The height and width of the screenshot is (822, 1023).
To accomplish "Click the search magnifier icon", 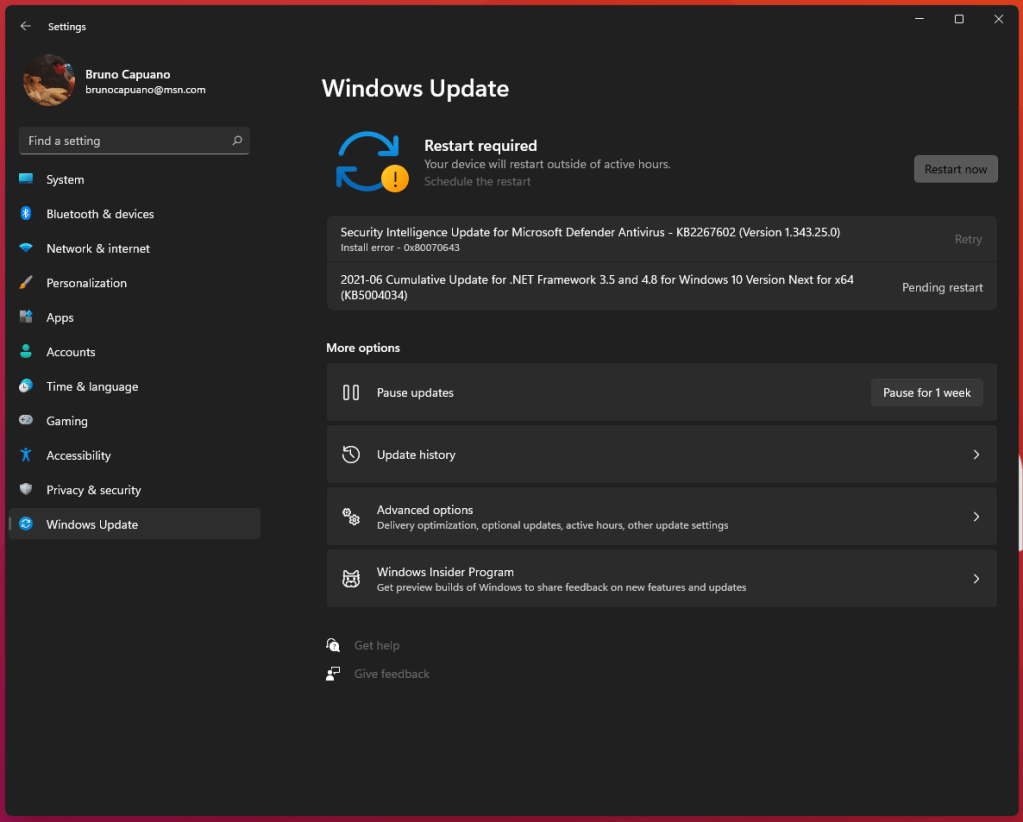I will click(x=237, y=141).
